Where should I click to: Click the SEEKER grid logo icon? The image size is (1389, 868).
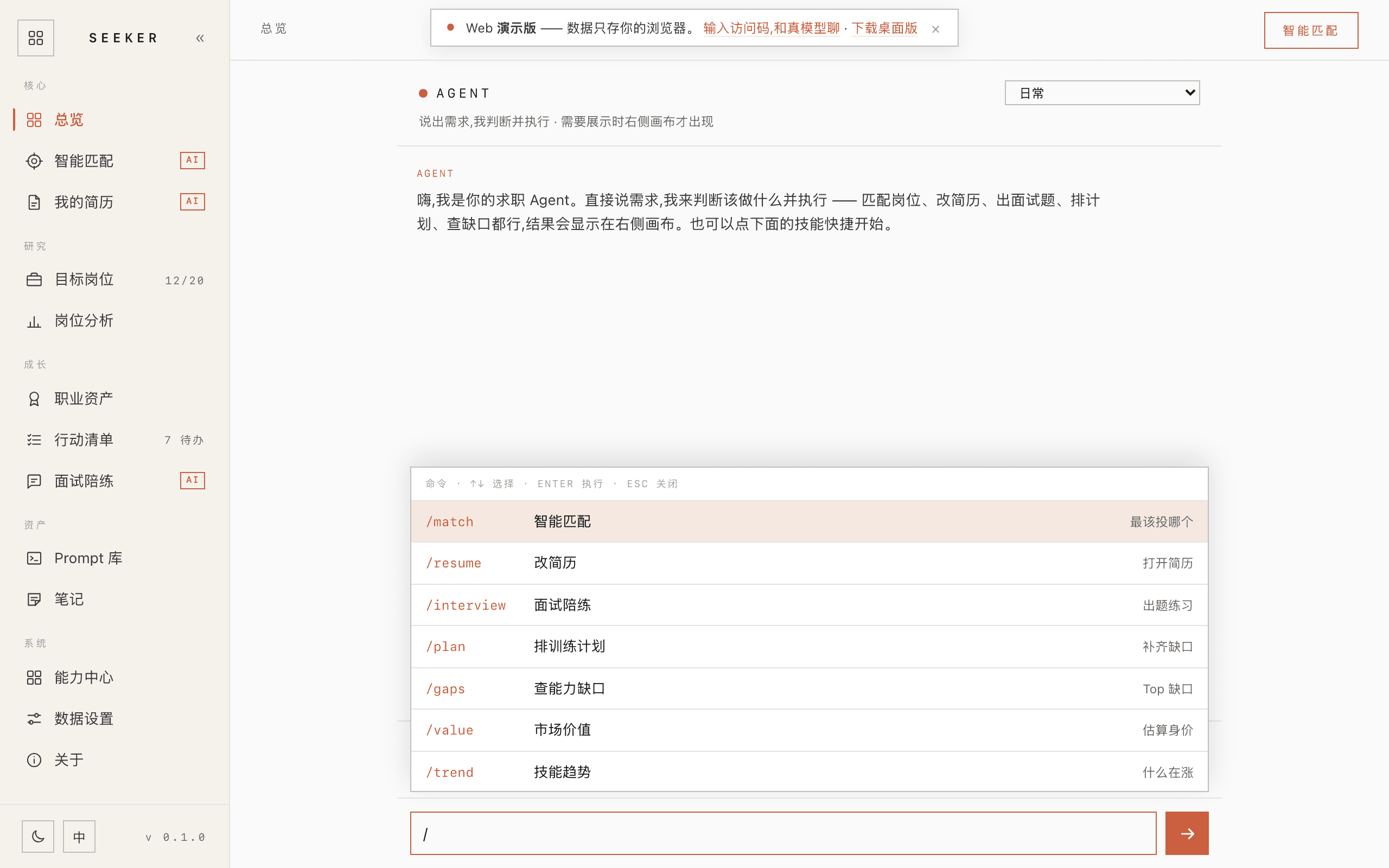[x=36, y=38]
